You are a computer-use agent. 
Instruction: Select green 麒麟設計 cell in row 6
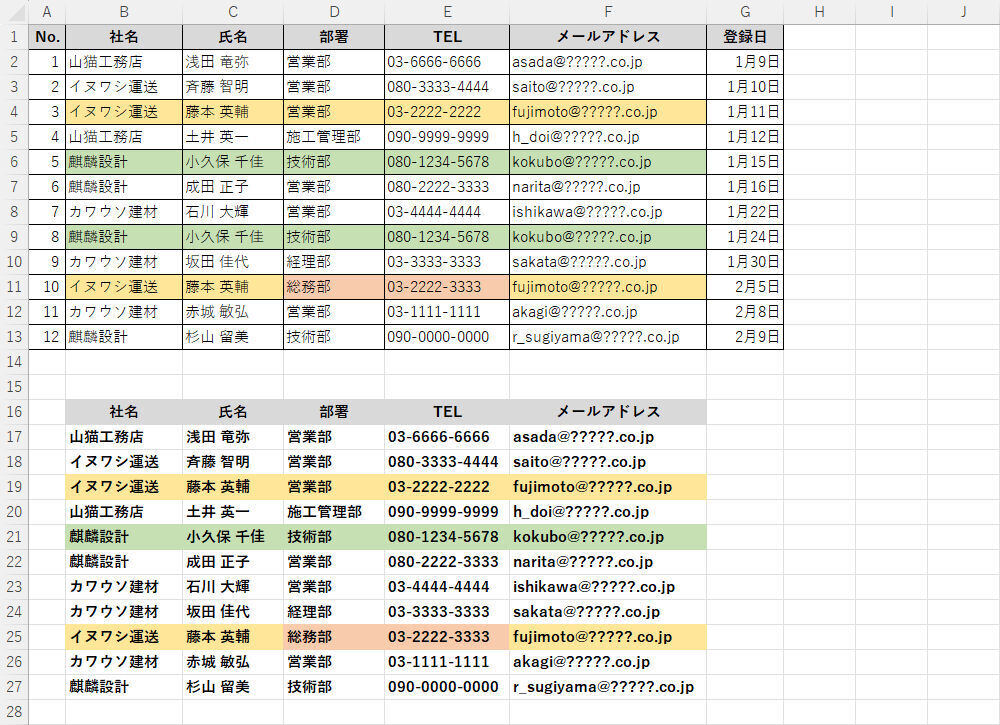pyautogui.click(x=124, y=162)
